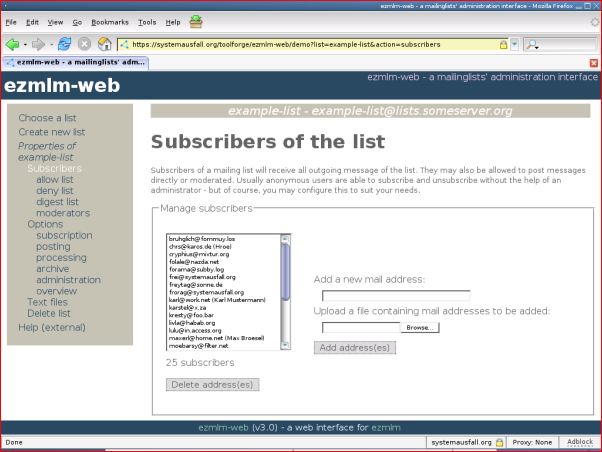Open the allow list page
The image size is (602, 452).
click(55, 180)
